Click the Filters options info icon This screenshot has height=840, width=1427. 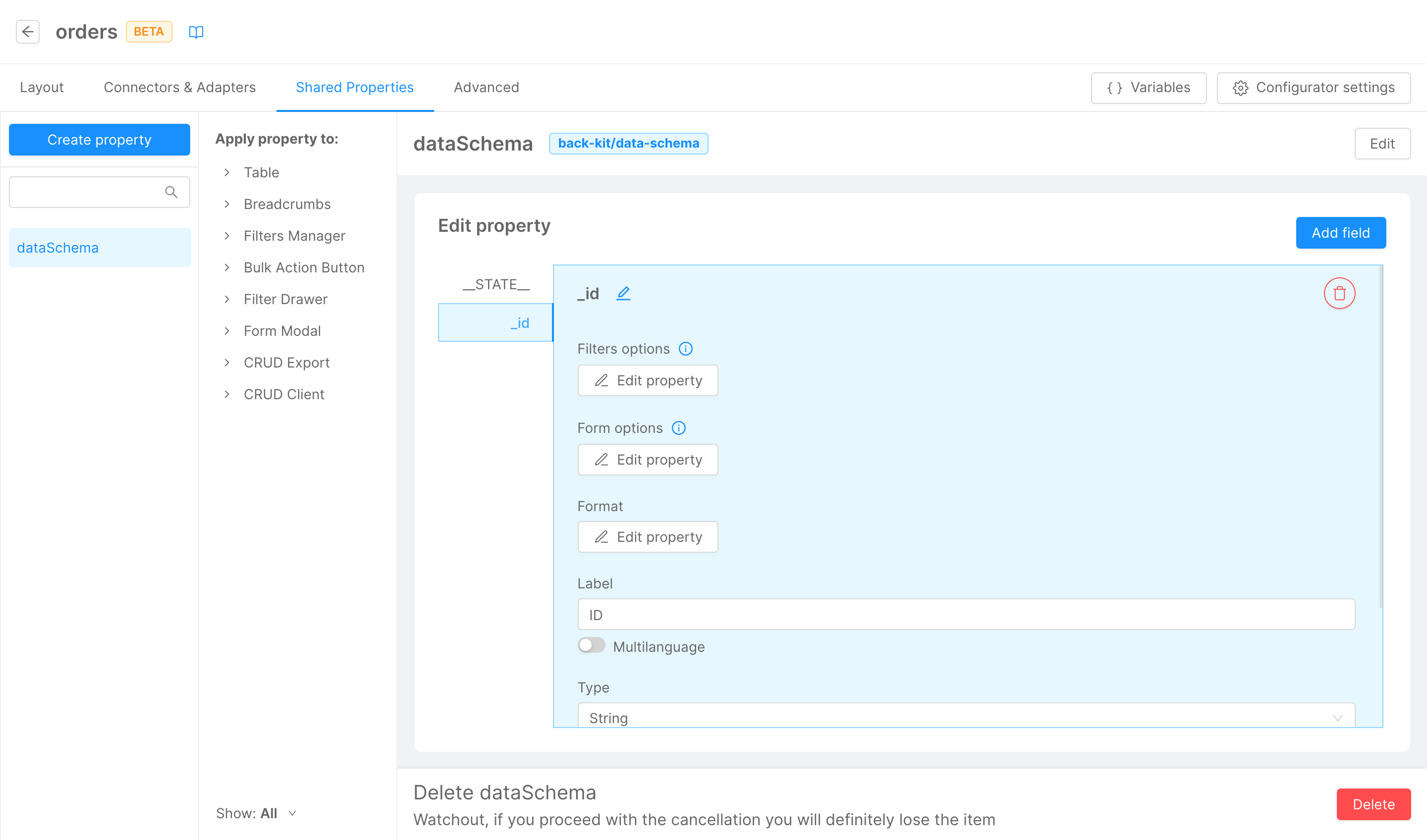685,349
